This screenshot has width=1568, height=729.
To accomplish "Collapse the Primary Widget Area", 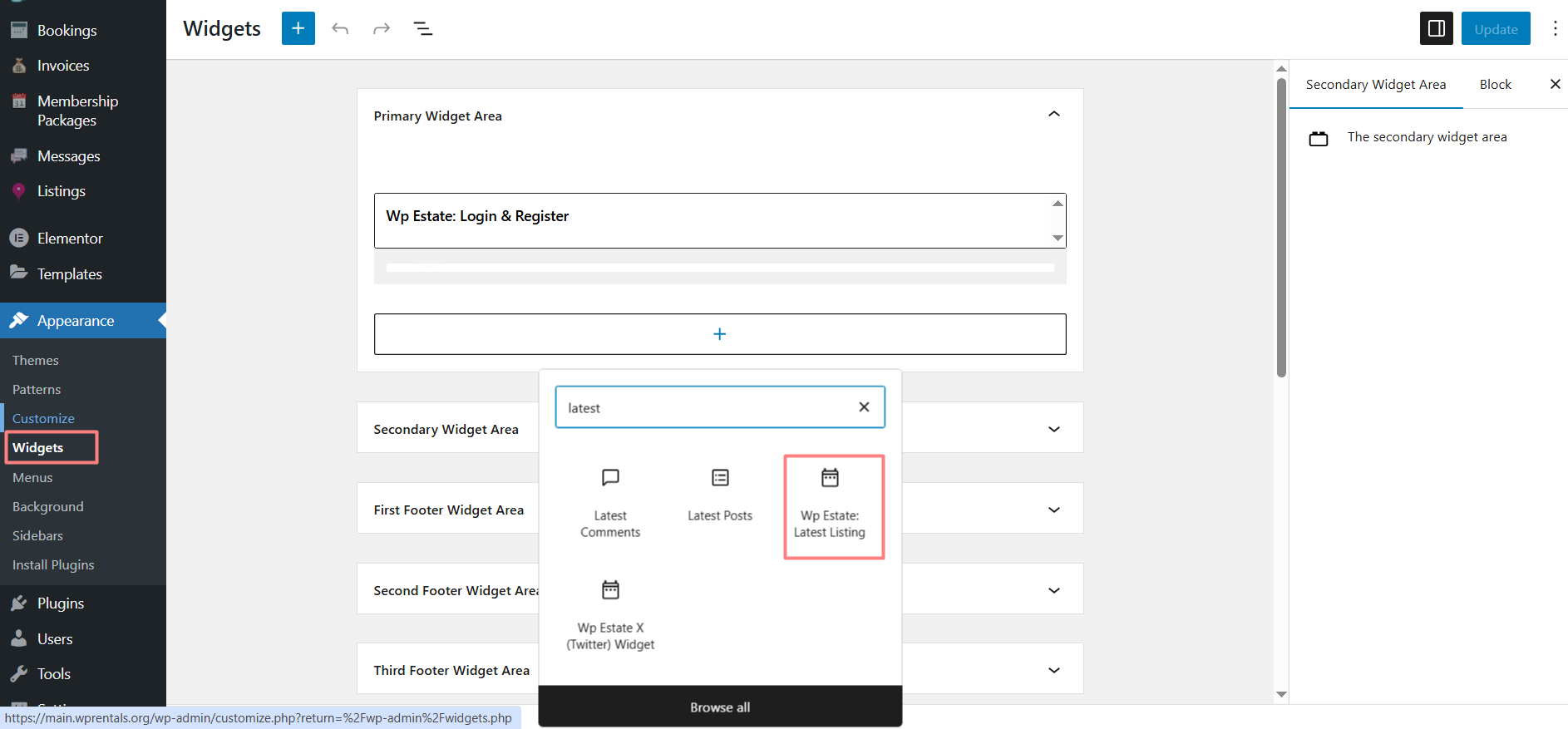I will tap(1053, 114).
